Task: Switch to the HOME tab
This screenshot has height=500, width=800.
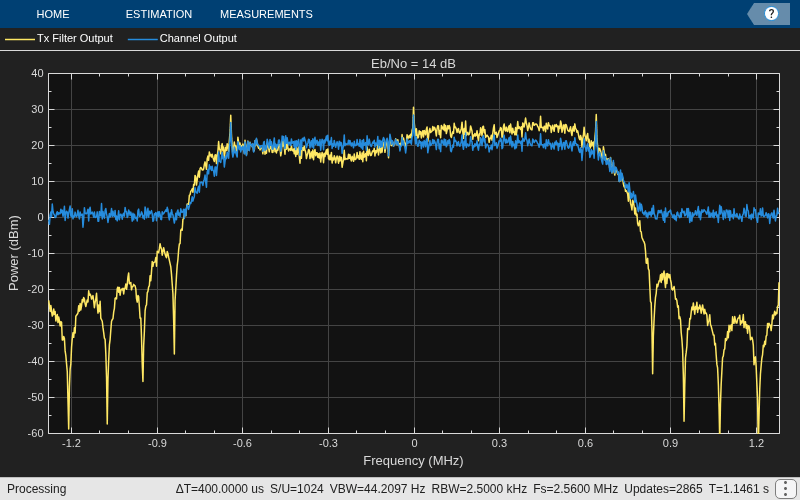Action: click(53, 14)
